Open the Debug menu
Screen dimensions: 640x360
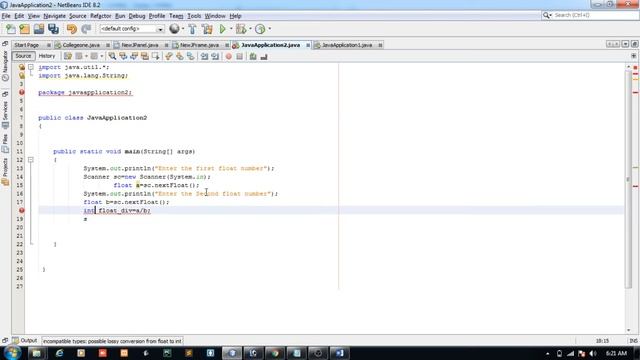[137, 16]
